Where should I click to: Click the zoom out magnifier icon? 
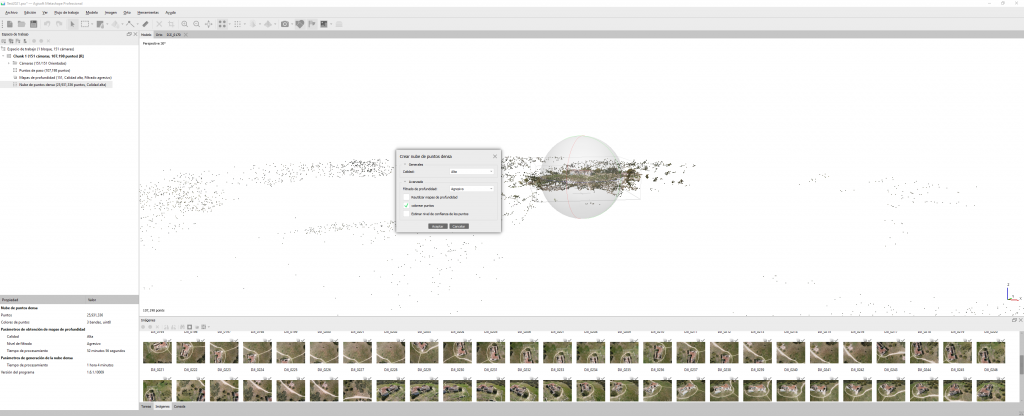pyautogui.click(x=197, y=24)
